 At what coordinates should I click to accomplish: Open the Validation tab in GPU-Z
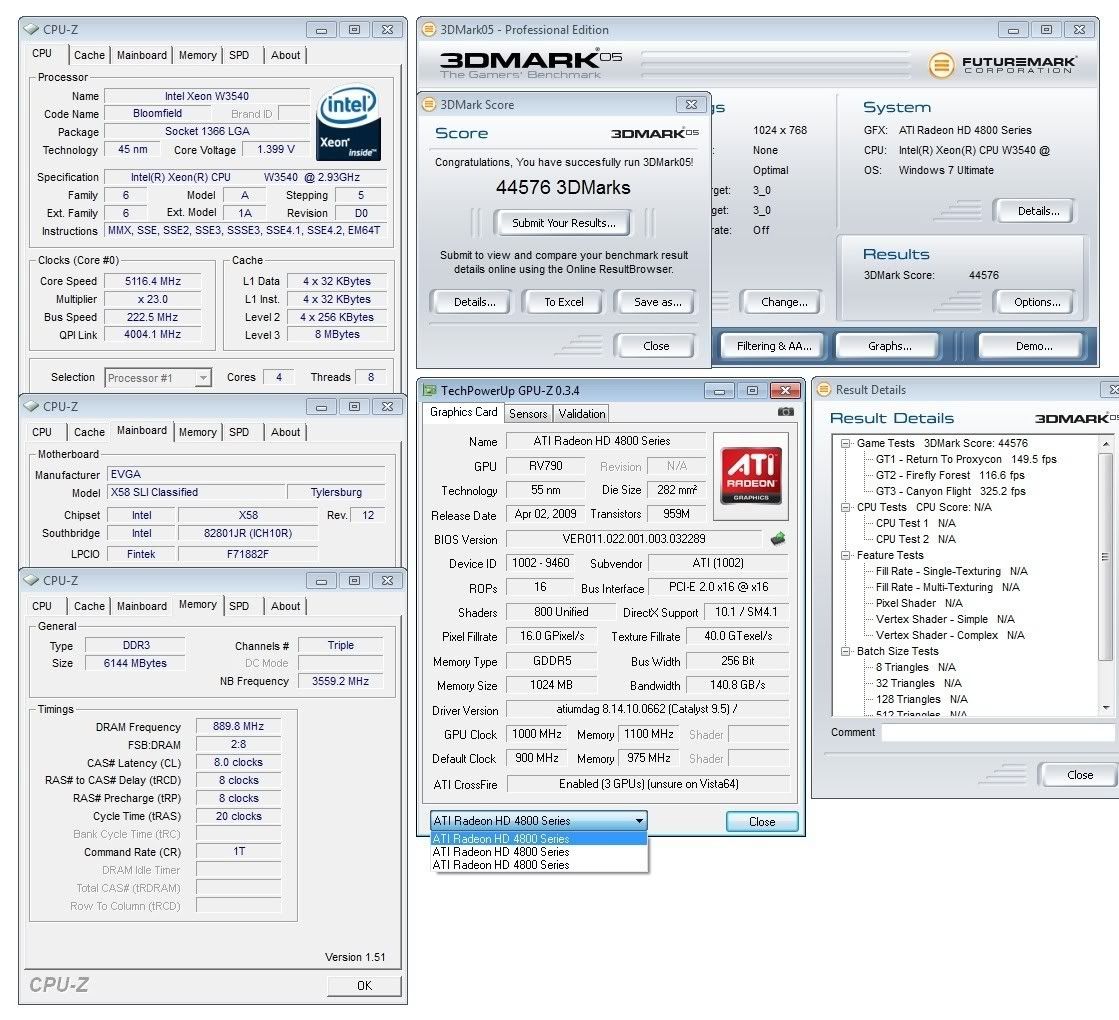(582, 414)
